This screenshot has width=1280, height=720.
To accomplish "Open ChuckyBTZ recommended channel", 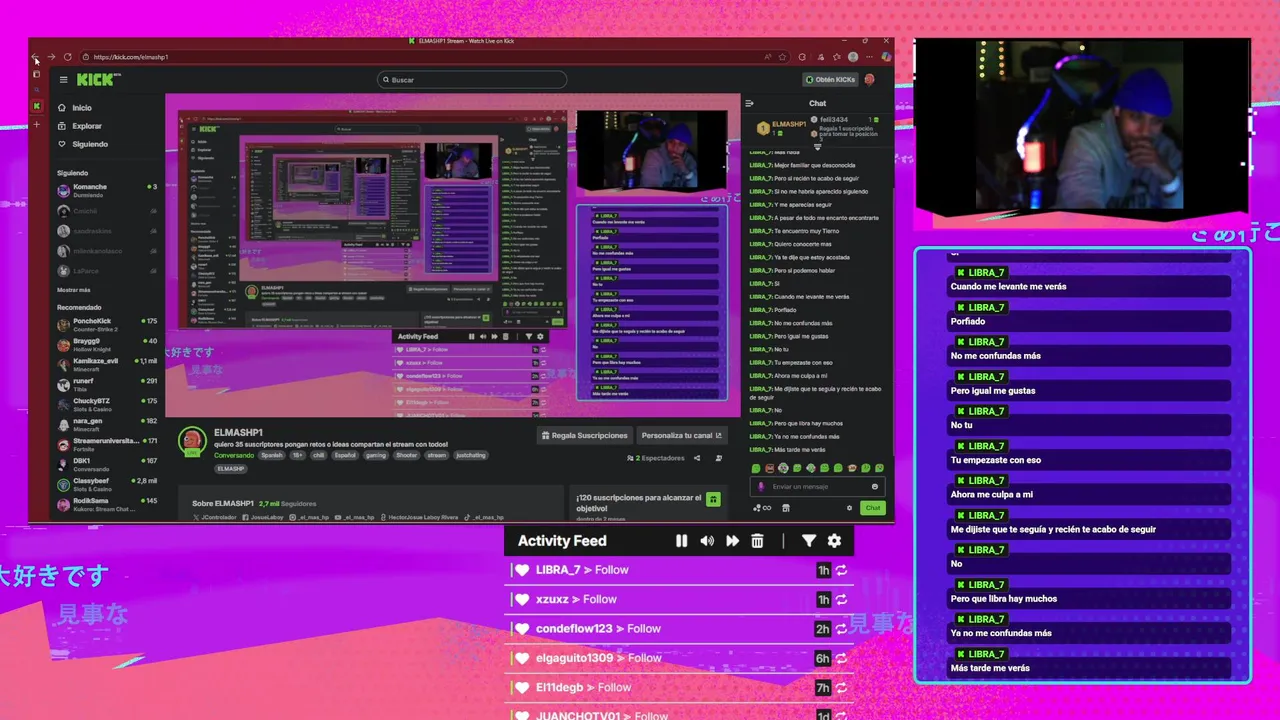I will click(x=108, y=404).
